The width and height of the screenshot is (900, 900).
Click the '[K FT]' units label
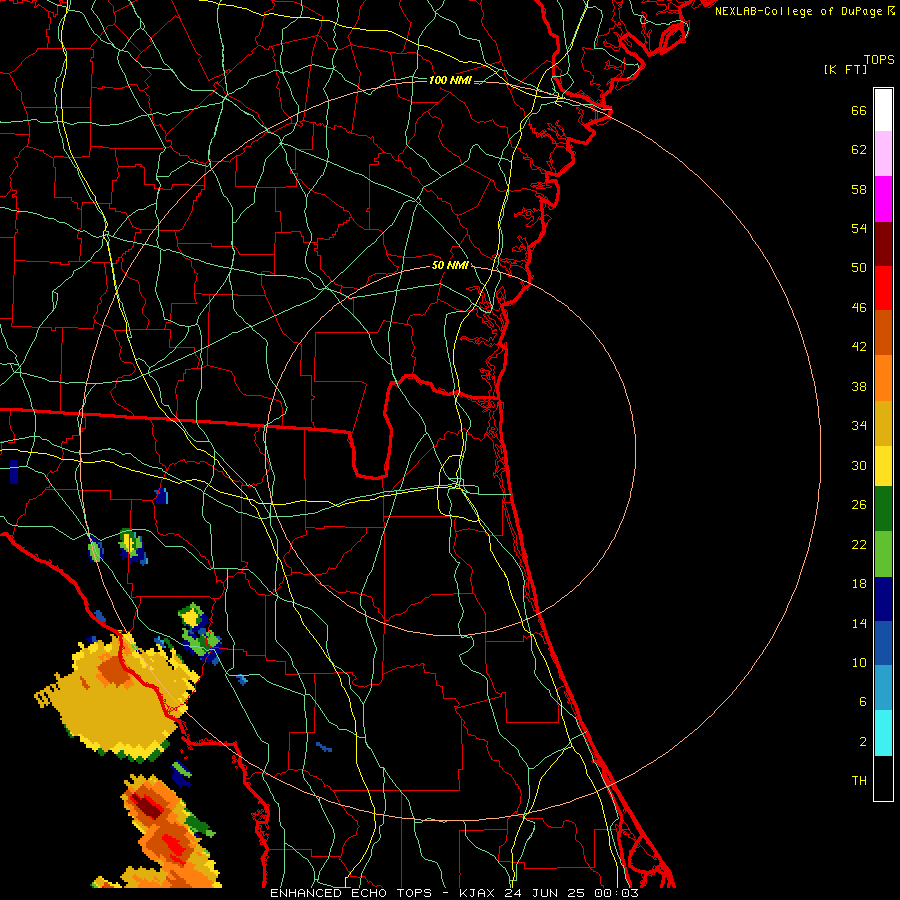pyautogui.click(x=845, y=70)
